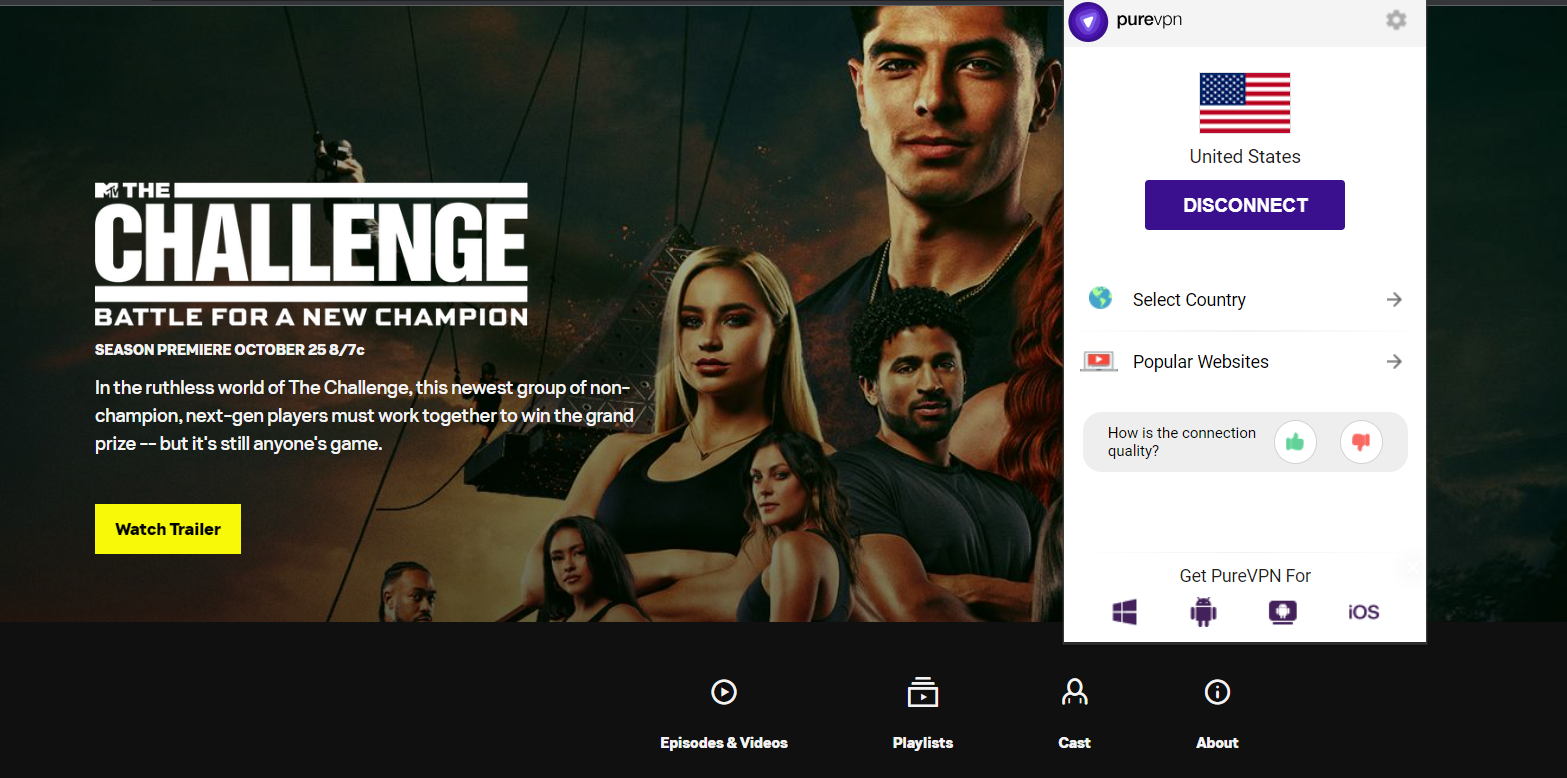Open PureVPN settings gear icon
Viewport: 1567px width, 778px height.
[x=1396, y=20]
